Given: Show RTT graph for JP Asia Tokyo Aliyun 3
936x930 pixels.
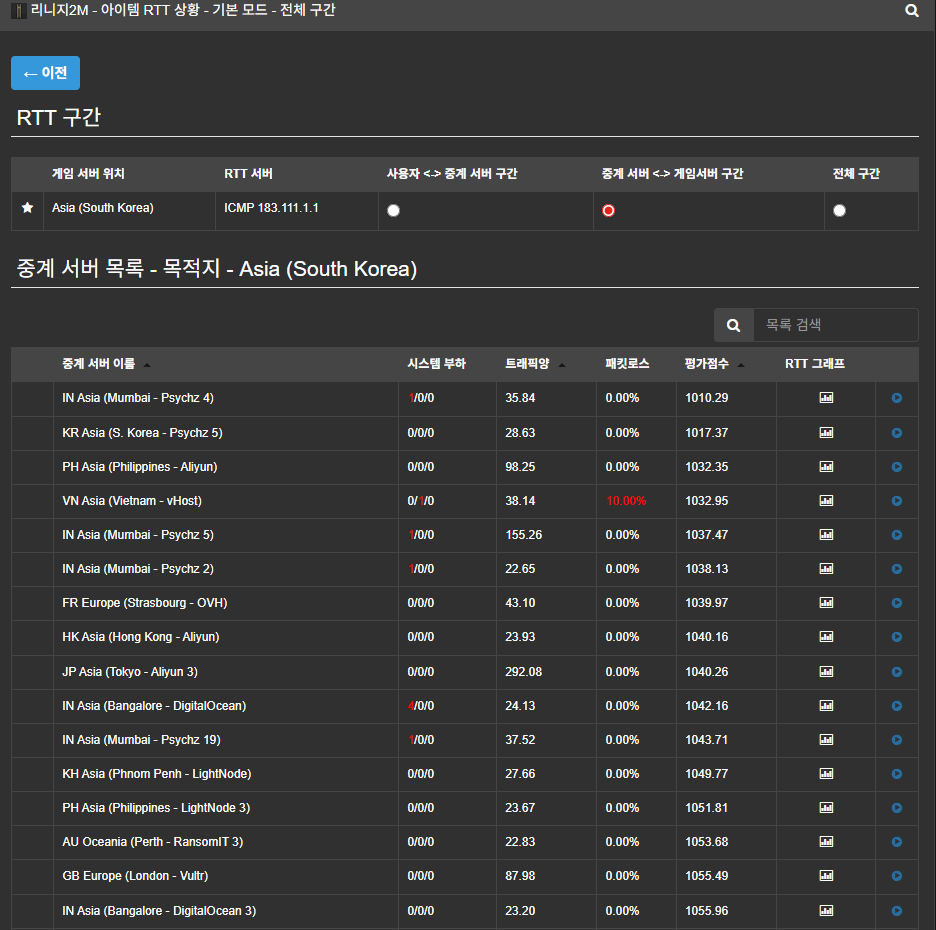Looking at the screenshot, I should pos(826,672).
